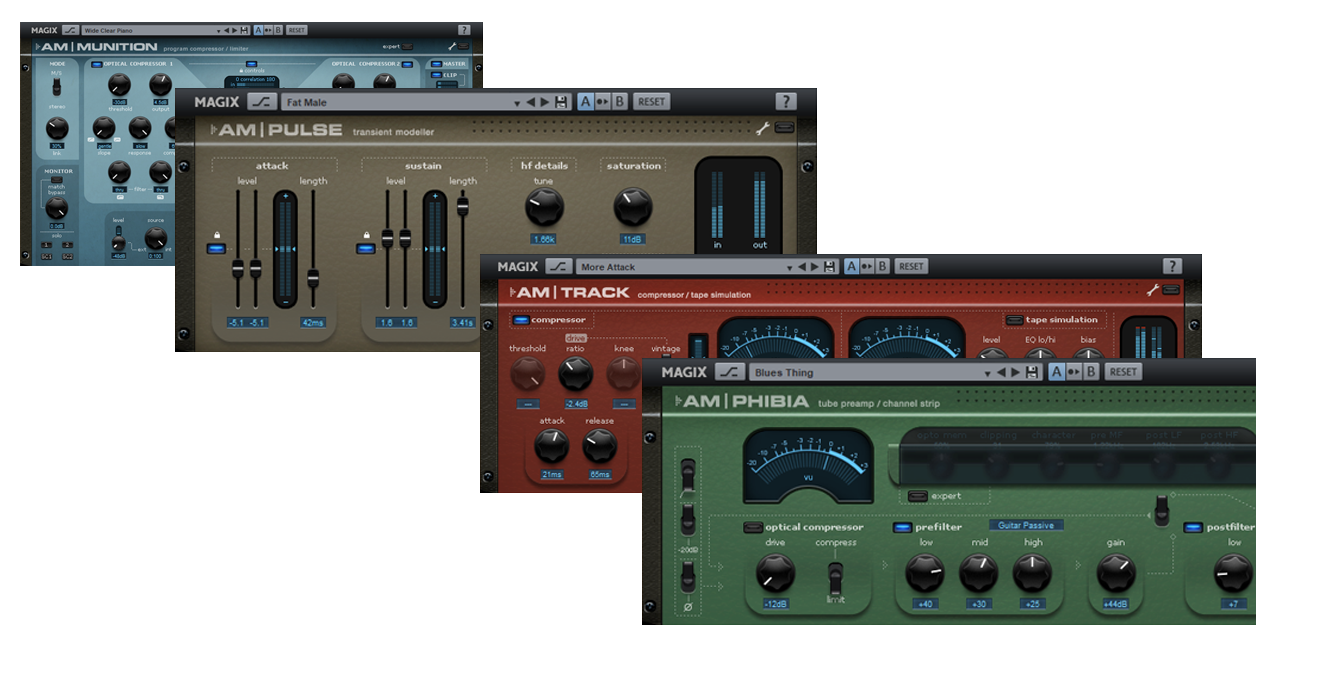This screenshot has width=1343, height=681.
Task: Copy A to B in AM|Pulse
Action: 602,102
